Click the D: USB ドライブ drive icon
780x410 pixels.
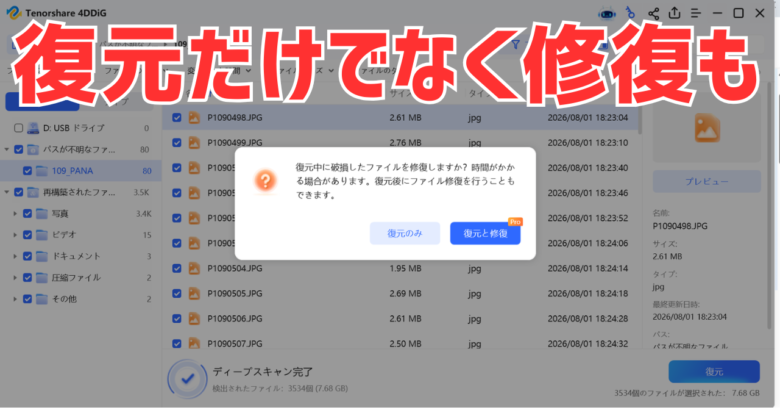point(33,128)
